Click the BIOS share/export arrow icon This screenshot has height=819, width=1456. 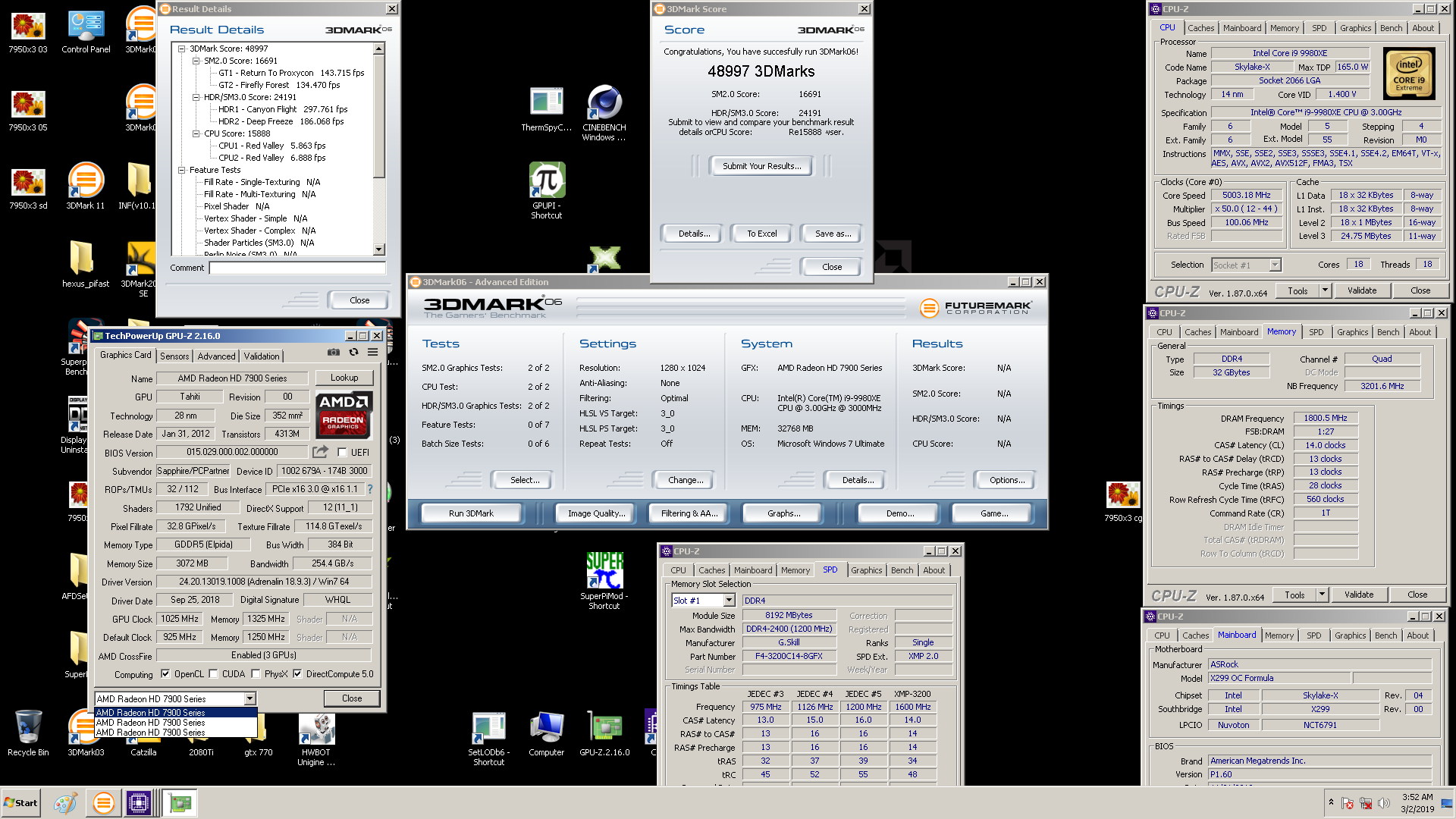(321, 452)
